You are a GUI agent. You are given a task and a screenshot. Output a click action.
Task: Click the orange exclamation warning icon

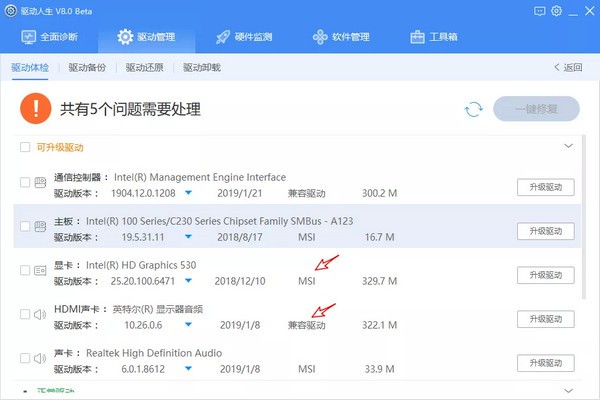(38, 108)
